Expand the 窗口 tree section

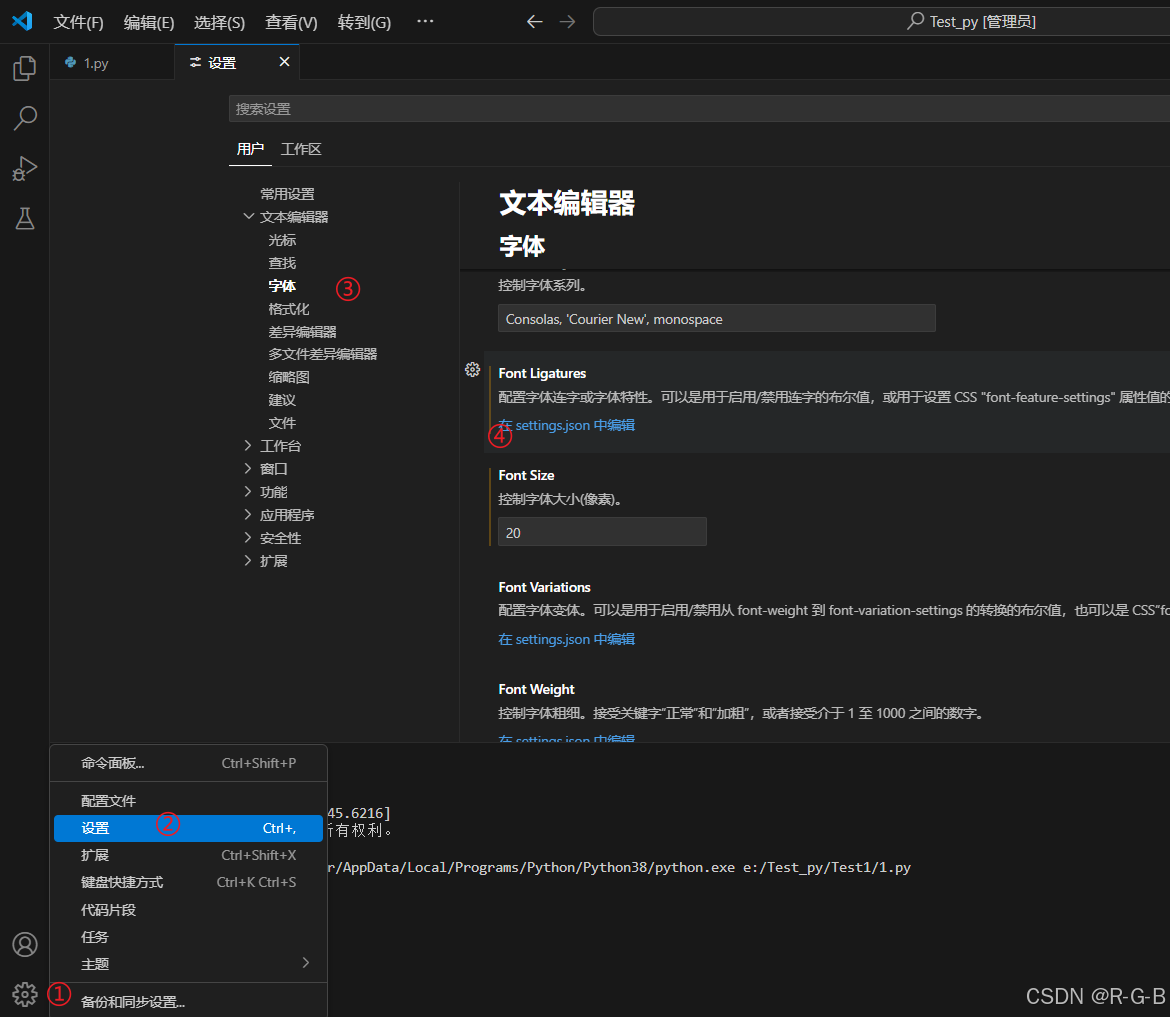coord(248,469)
